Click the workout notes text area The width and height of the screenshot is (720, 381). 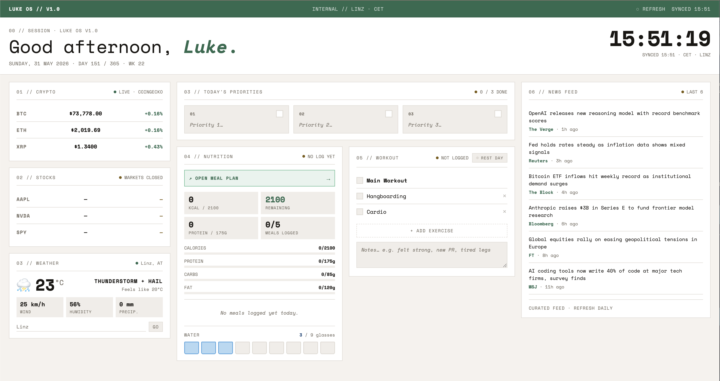pyautogui.click(x=432, y=255)
